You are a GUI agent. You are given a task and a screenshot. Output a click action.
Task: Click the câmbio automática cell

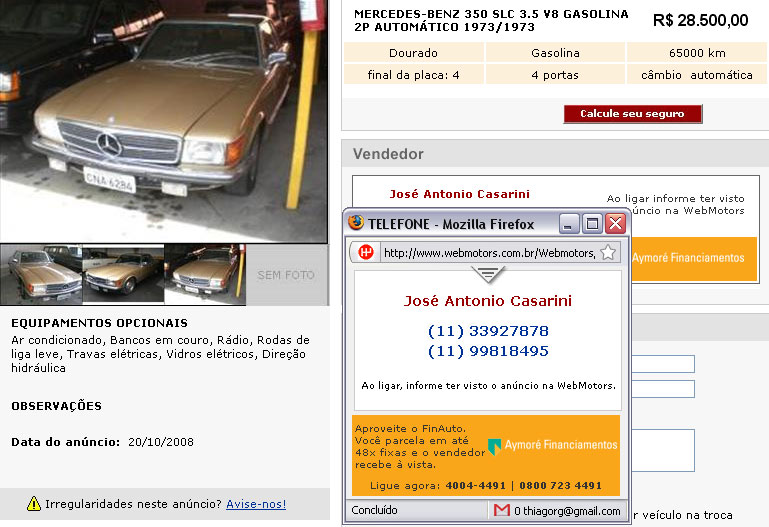(x=697, y=75)
